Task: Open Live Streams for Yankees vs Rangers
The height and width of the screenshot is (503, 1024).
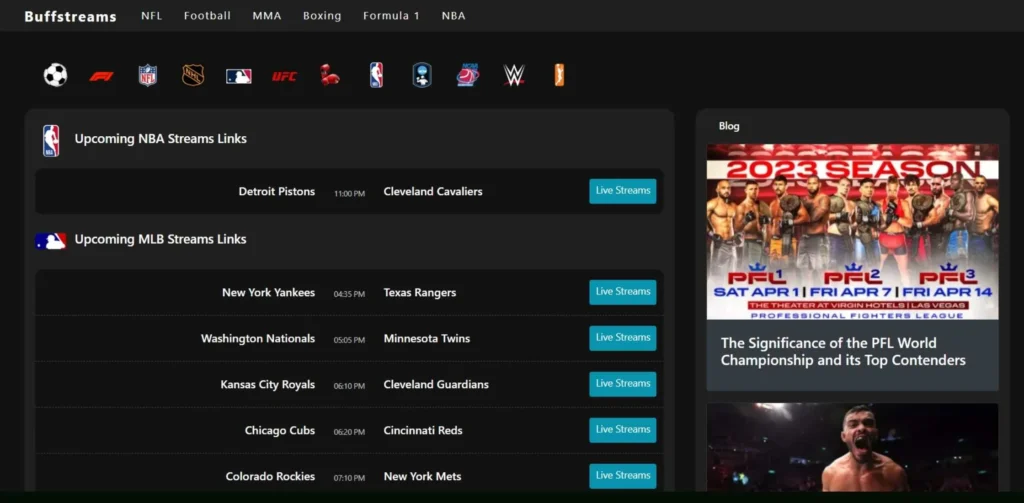Action: tap(623, 292)
